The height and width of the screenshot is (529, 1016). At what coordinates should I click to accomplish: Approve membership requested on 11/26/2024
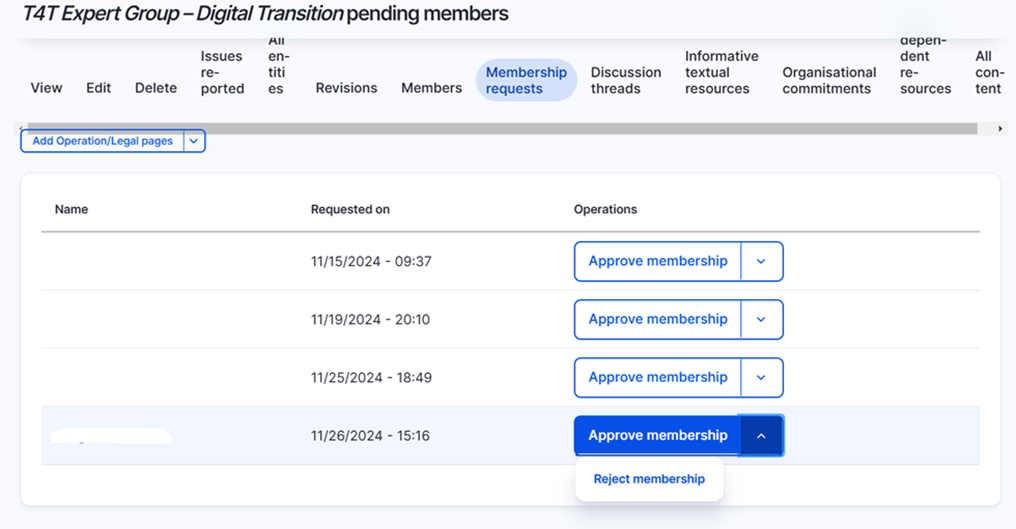click(x=657, y=436)
